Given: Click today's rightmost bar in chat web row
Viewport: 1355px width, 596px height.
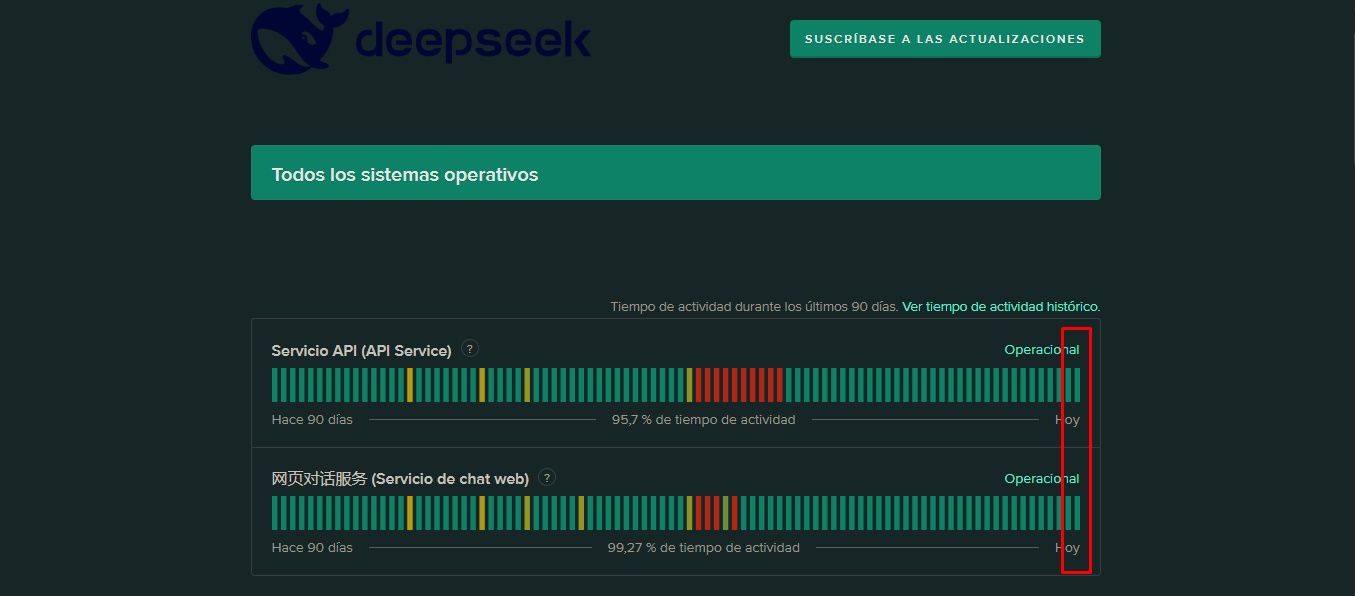Looking at the screenshot, I should (x=1077, y=513).
